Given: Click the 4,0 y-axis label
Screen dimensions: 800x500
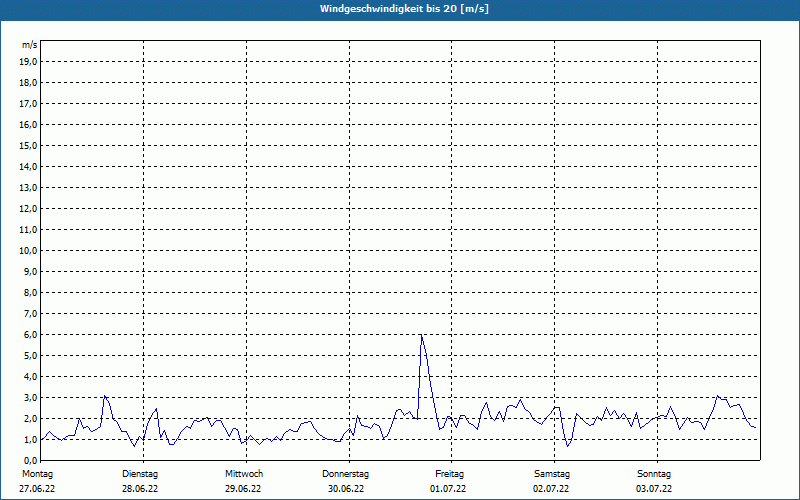Looking at the screenshot, I should pyautogui.click(x=30, y=377).
